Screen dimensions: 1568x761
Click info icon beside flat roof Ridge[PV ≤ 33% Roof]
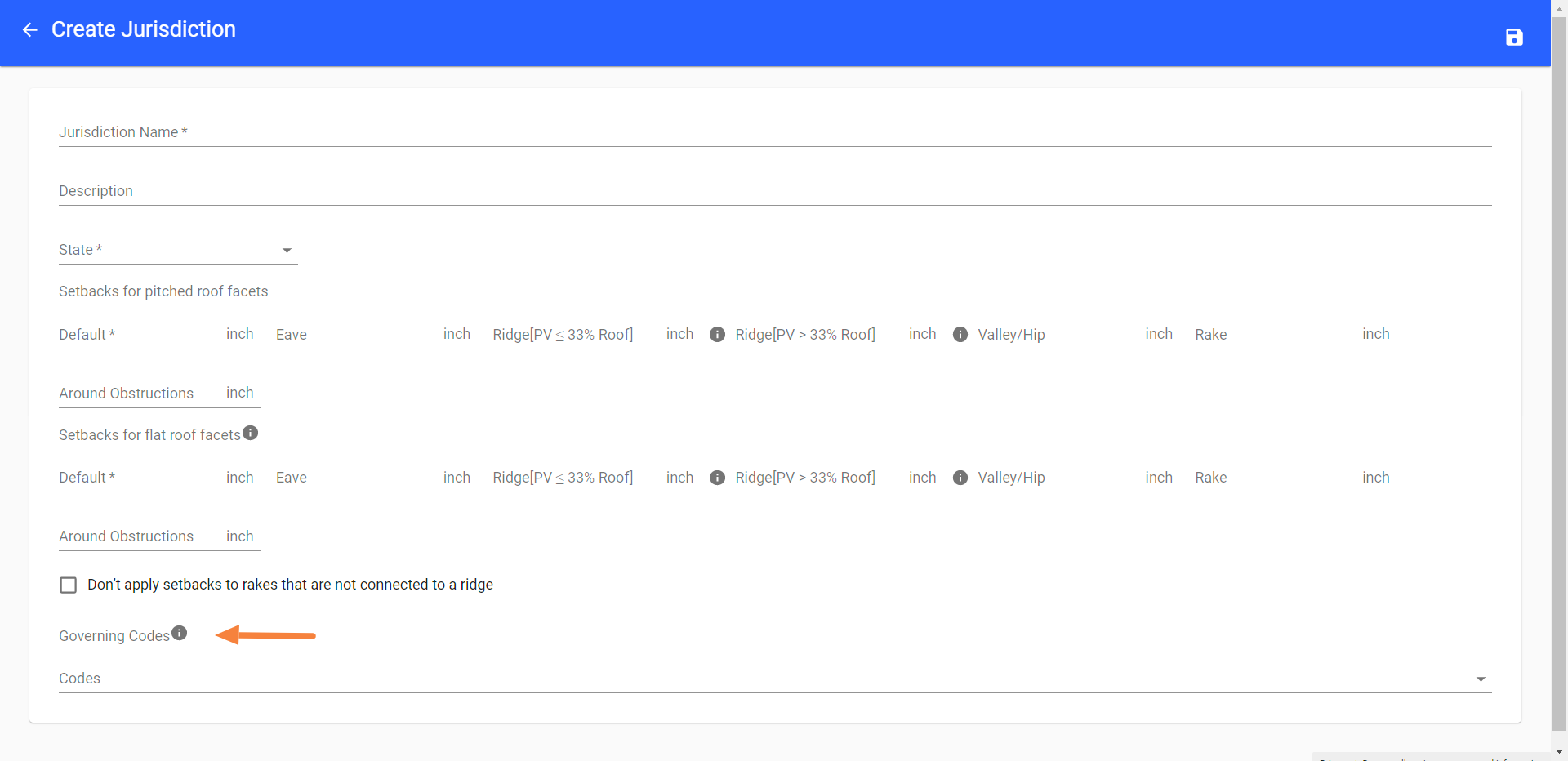click(717, 478)
